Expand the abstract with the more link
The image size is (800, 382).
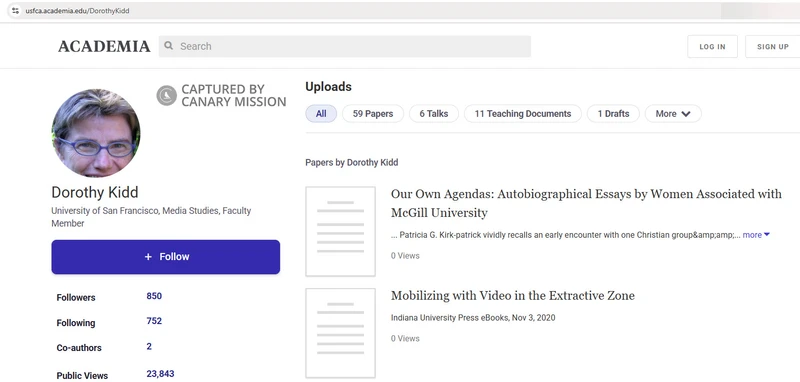(756, 235)
